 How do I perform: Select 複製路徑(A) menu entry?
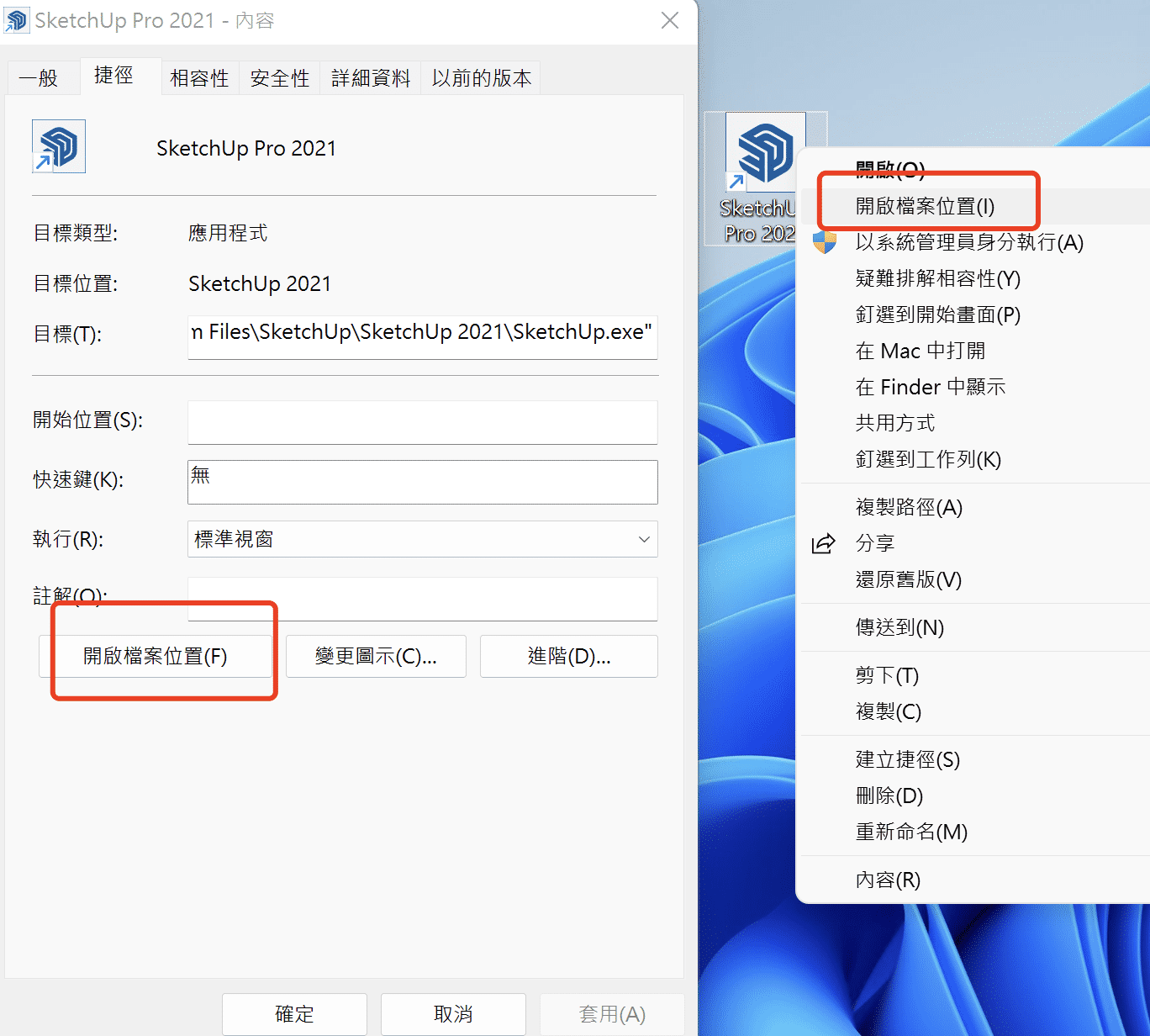tap(909, 507)
